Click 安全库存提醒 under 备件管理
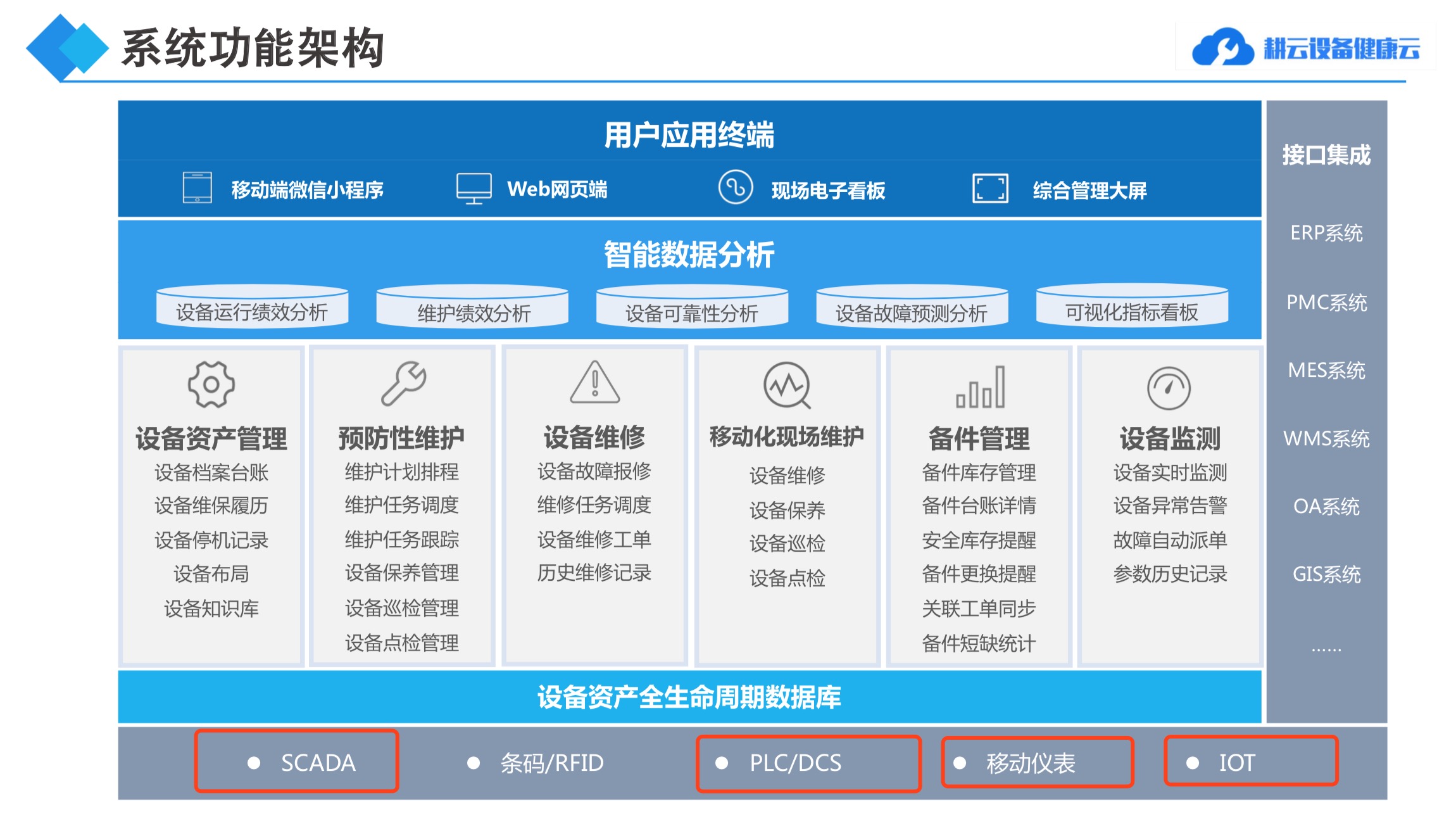The width and height of the screenshot is (1456, 831). coord(979,540)
